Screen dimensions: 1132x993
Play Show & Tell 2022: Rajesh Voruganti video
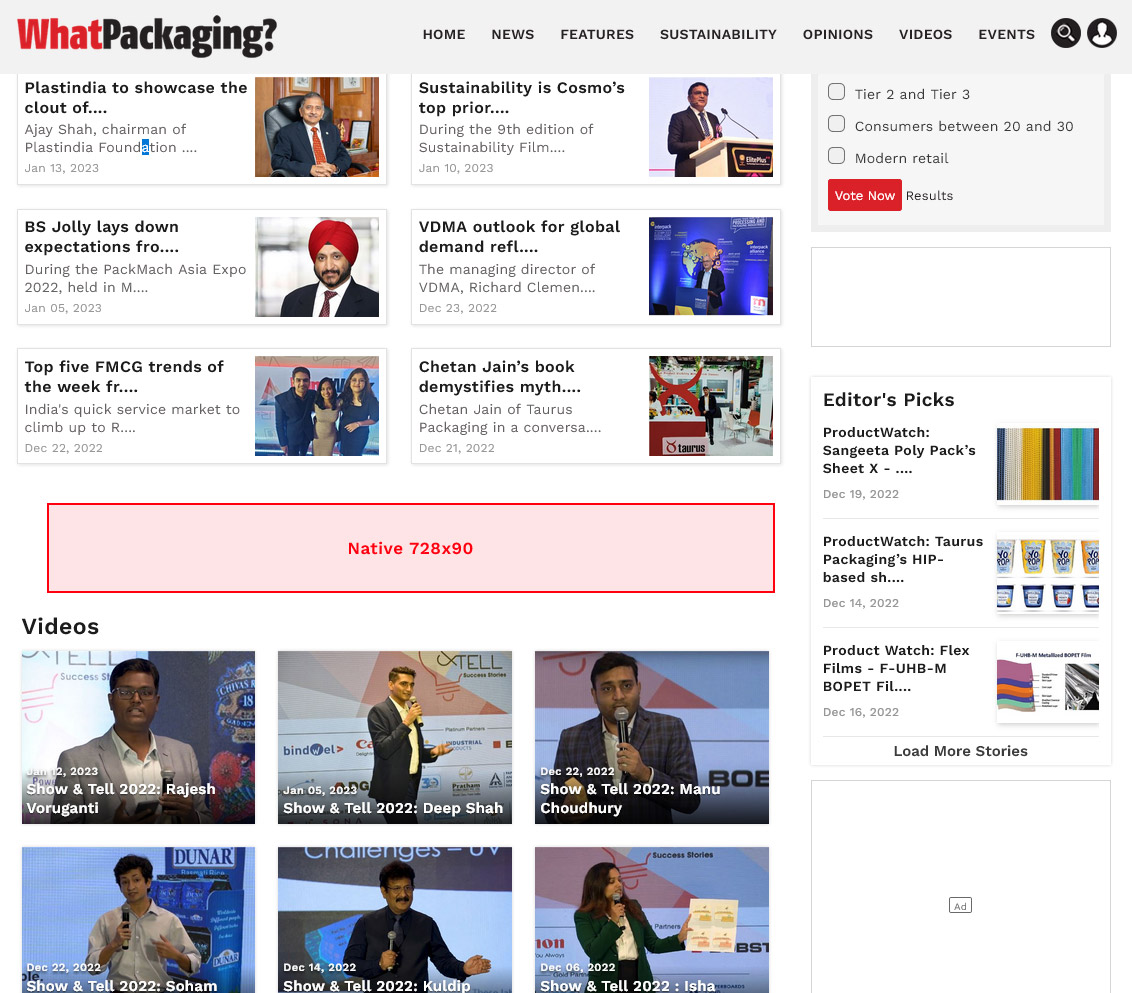[x=138, y=737]
